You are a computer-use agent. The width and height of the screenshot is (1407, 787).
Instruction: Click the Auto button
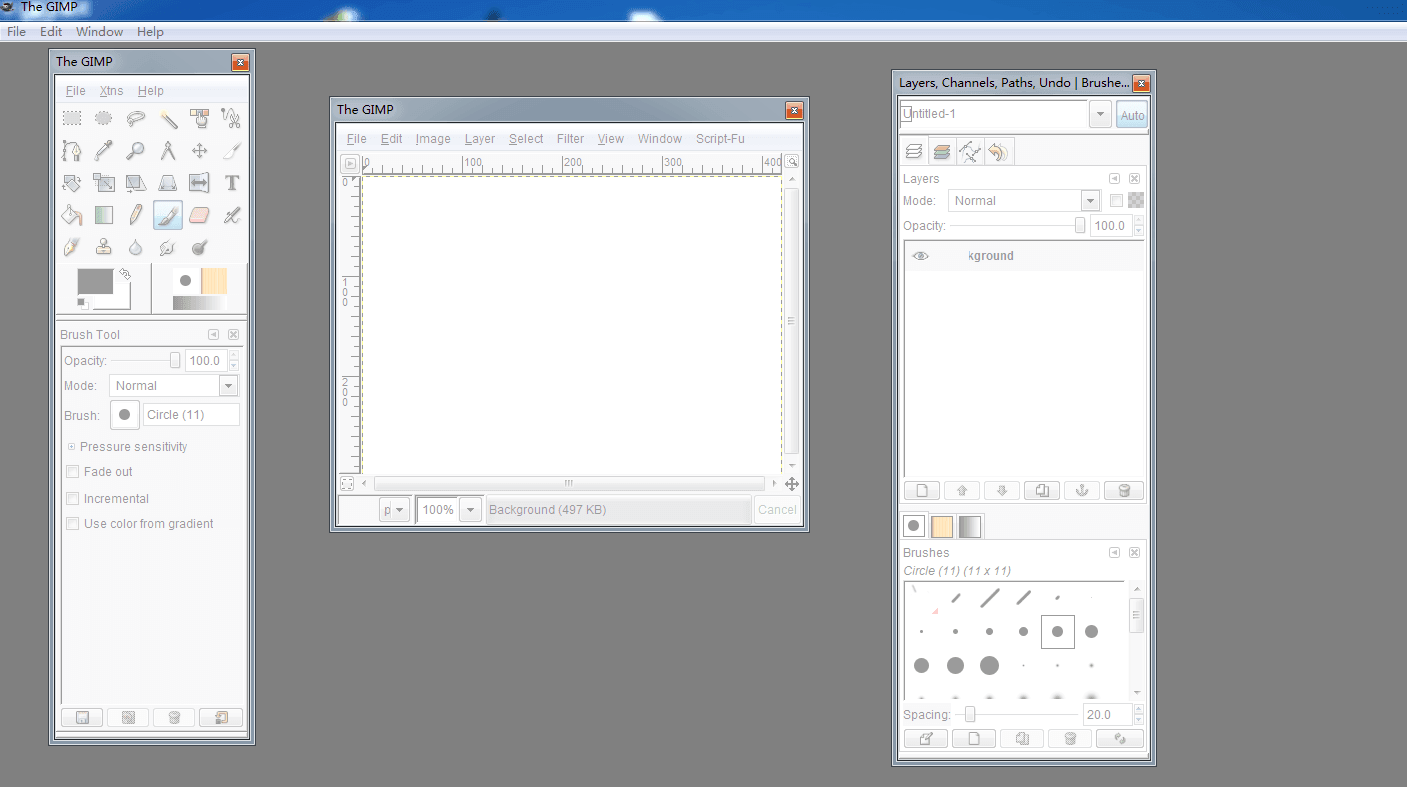pyautogui.click(x=1132, y=115)
